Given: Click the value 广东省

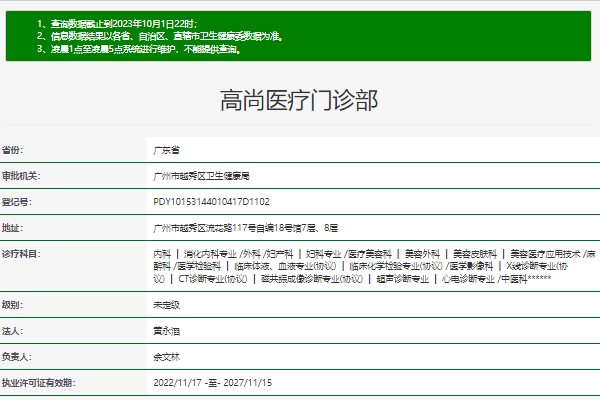Looking at the screenshot, I should [166, 150].
